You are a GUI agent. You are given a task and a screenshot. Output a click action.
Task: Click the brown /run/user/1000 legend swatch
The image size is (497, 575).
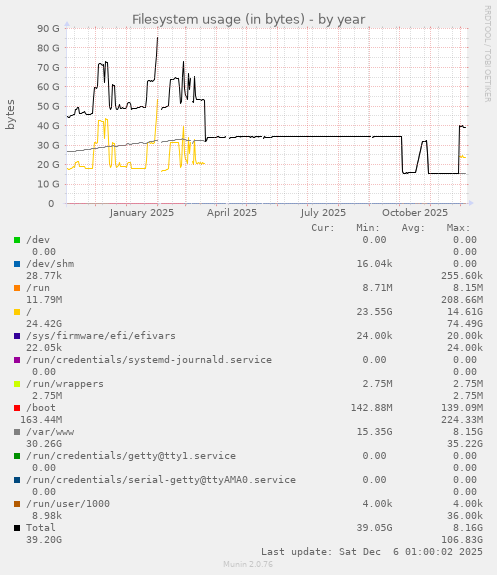[17, 504]
